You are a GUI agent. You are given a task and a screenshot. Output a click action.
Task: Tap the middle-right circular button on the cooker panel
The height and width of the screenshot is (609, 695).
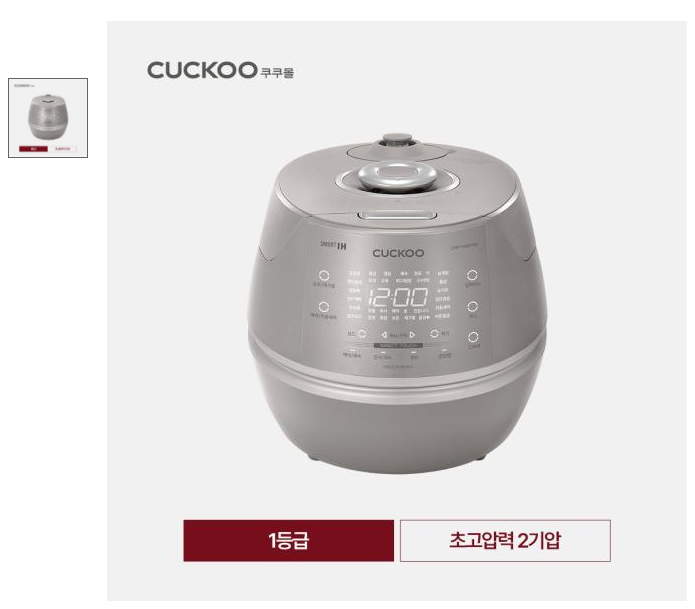[x=473, y=306]
